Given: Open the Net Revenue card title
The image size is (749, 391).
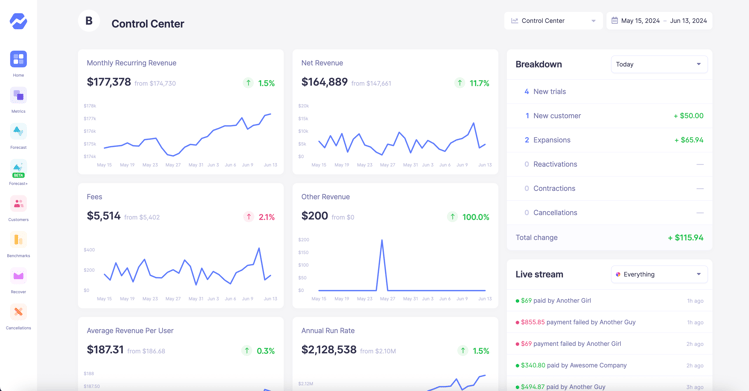Looking at the screenshot, I should pos(322,63).
